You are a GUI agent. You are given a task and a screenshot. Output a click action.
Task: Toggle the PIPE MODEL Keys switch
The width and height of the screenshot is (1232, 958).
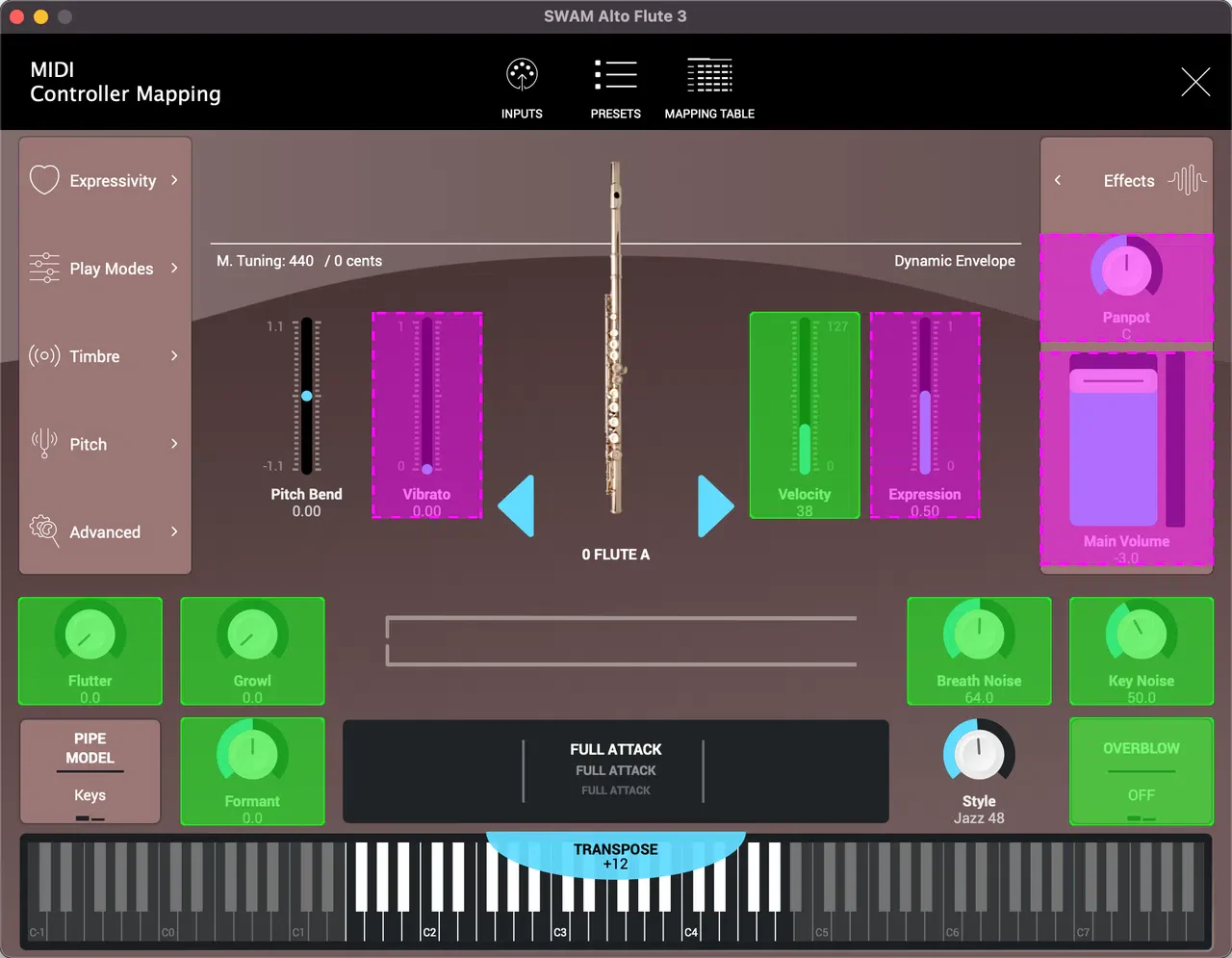90,771
